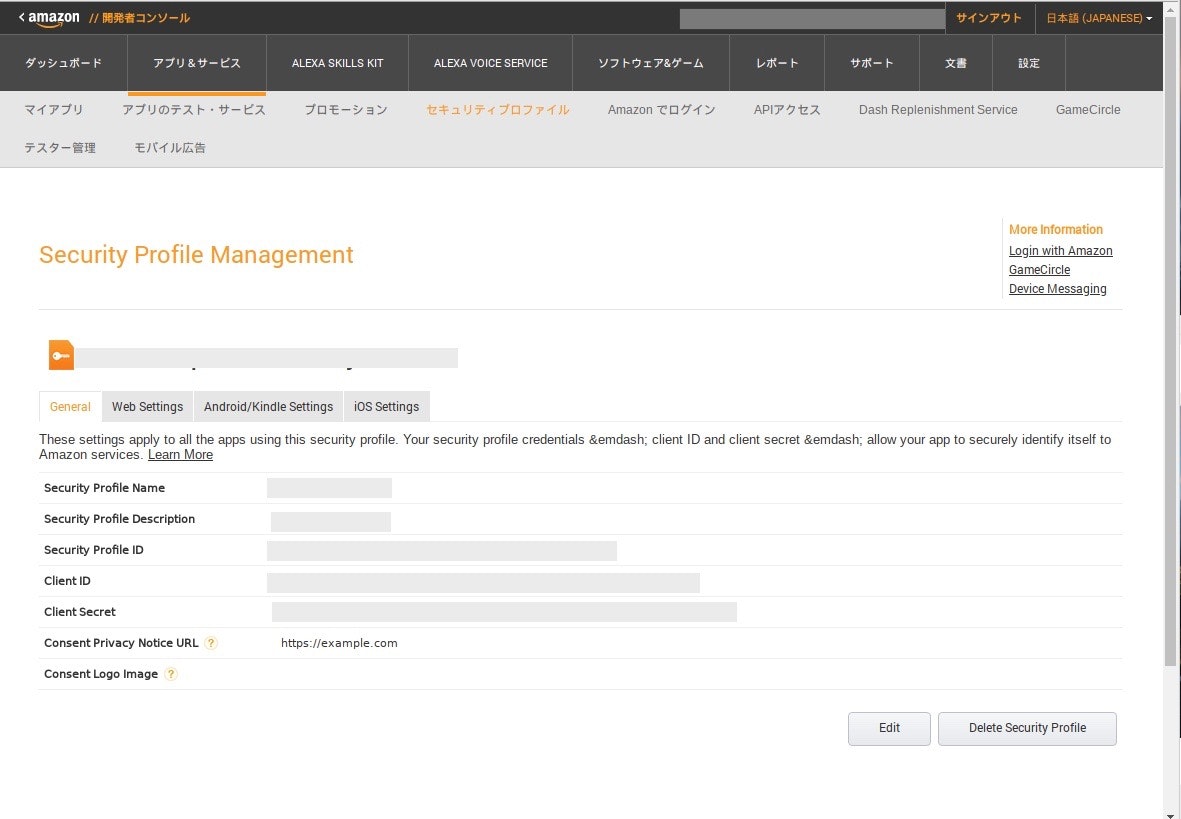Viewport: 1181px width, 819px height.
Task: Select the General tab
Action: (70, 407)
